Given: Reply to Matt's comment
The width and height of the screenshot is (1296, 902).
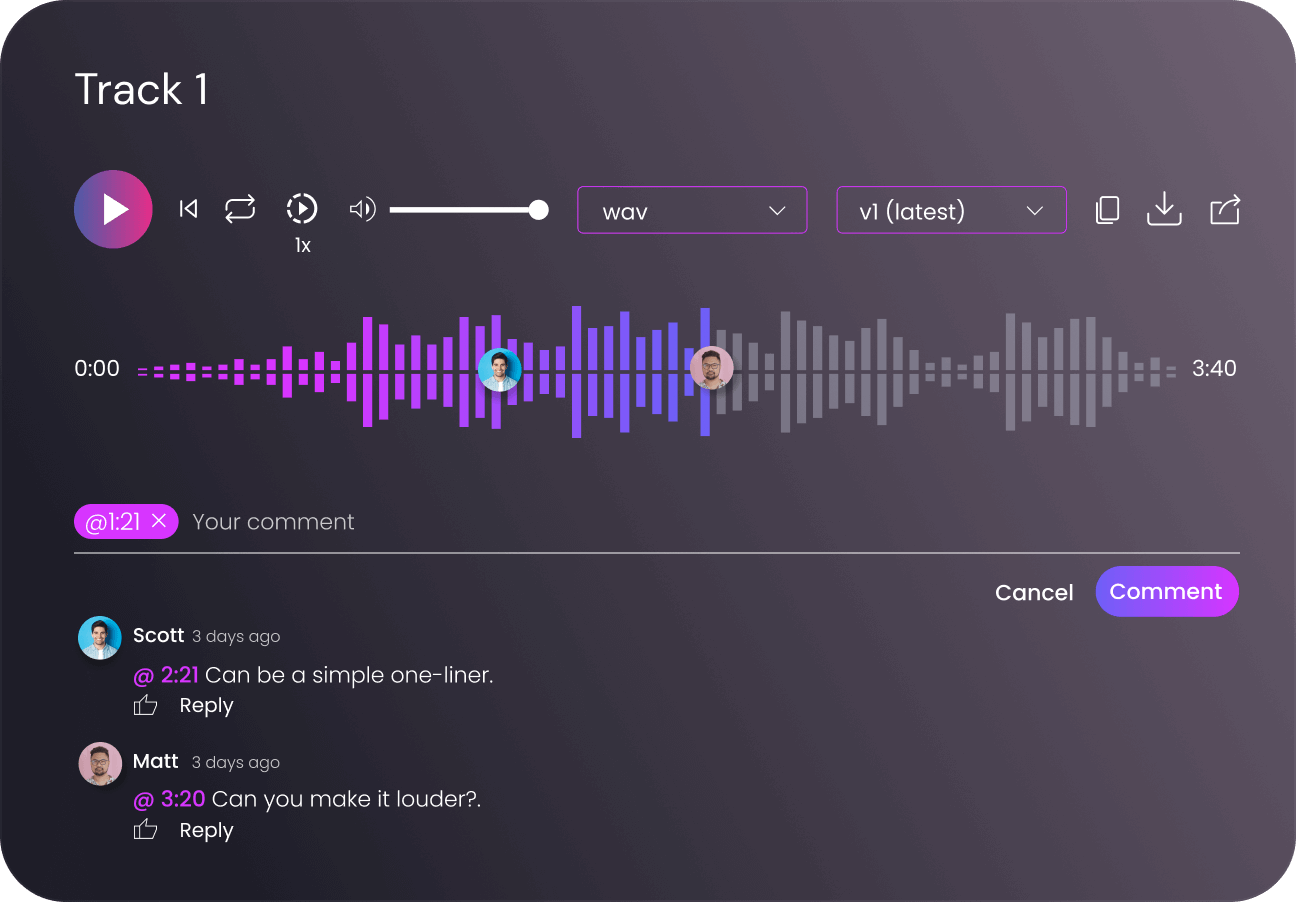Looking at the screenshot, I should [x=206, y=830].
